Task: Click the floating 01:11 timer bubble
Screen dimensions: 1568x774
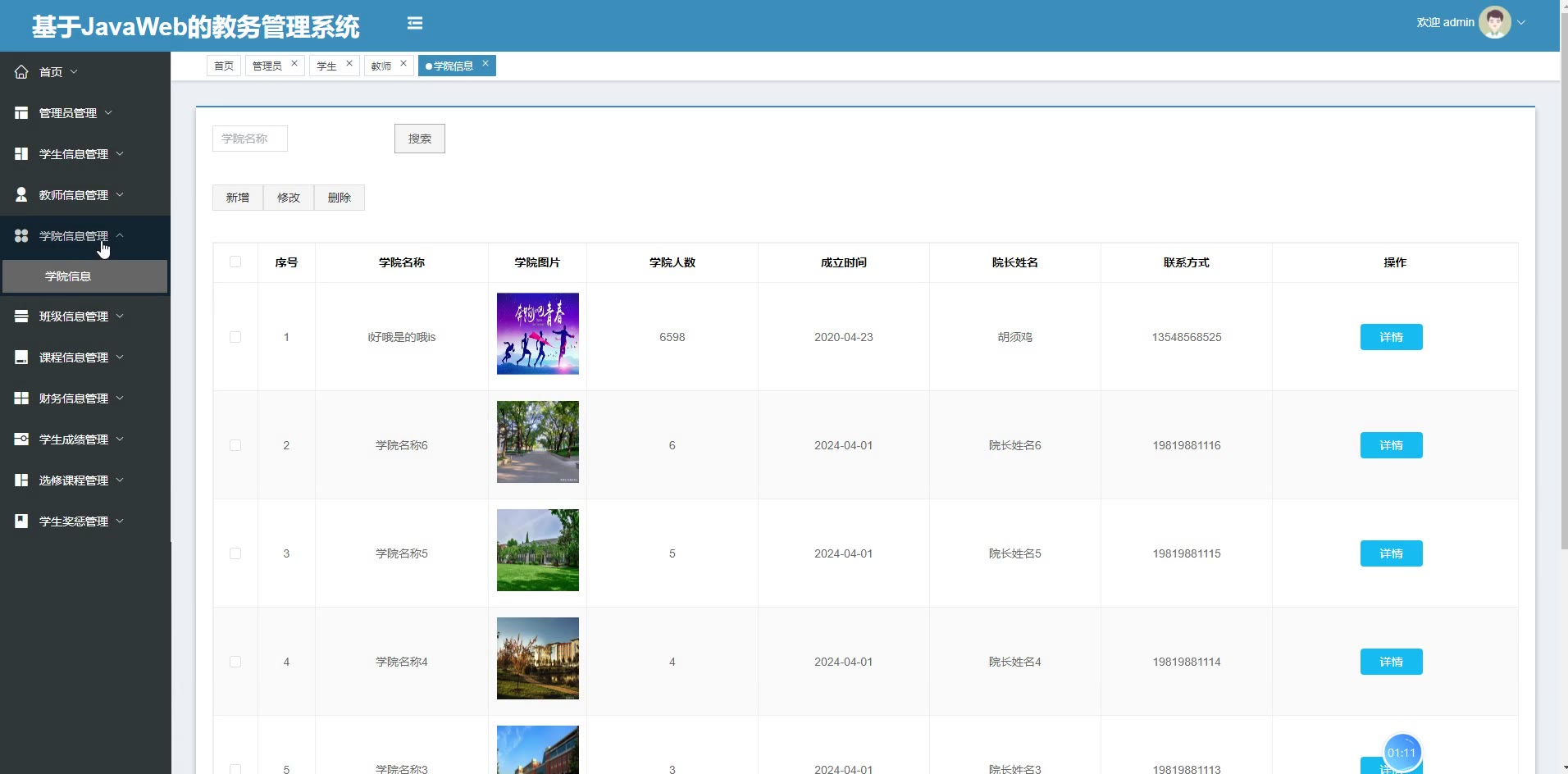Action: click(x=1402, y=753)
